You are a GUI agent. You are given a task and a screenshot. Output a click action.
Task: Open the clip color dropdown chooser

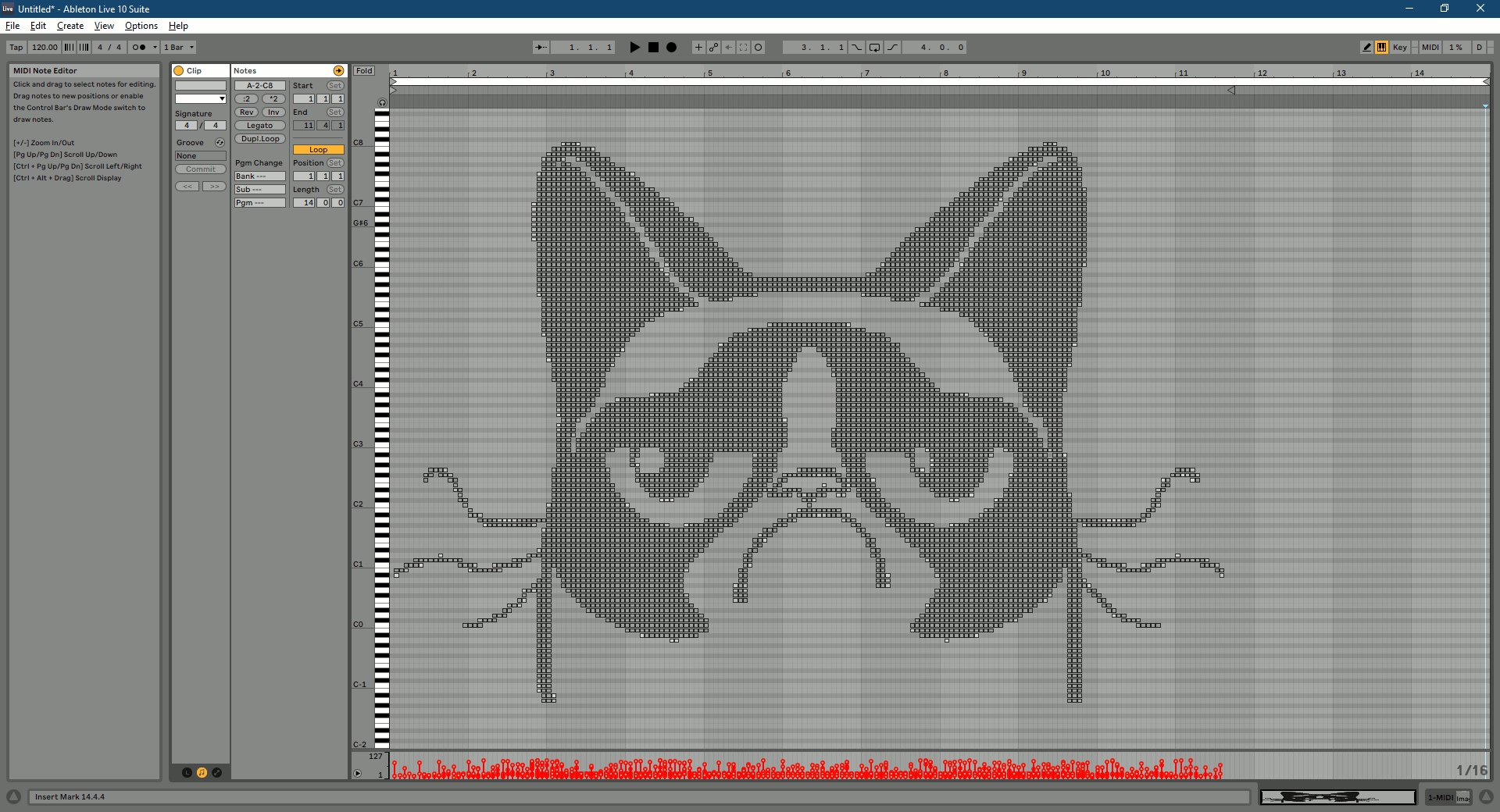[x=200, y=99]
